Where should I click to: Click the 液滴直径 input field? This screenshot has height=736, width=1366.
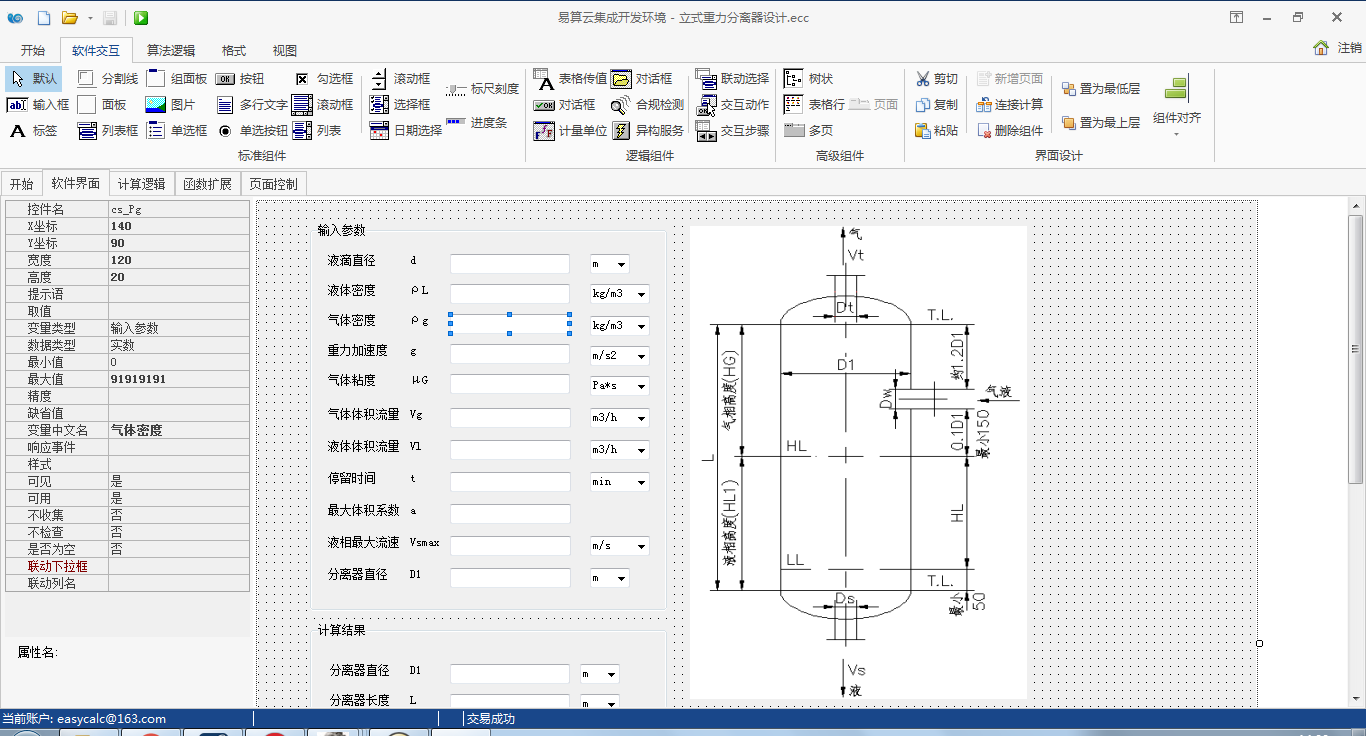(x=509, y=264)
